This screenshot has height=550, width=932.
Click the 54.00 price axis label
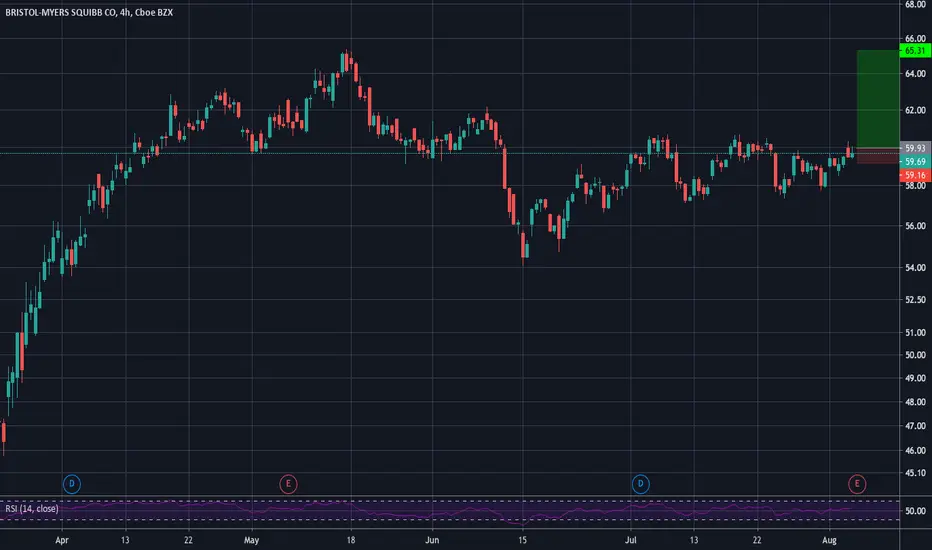[x=915, y=268]
